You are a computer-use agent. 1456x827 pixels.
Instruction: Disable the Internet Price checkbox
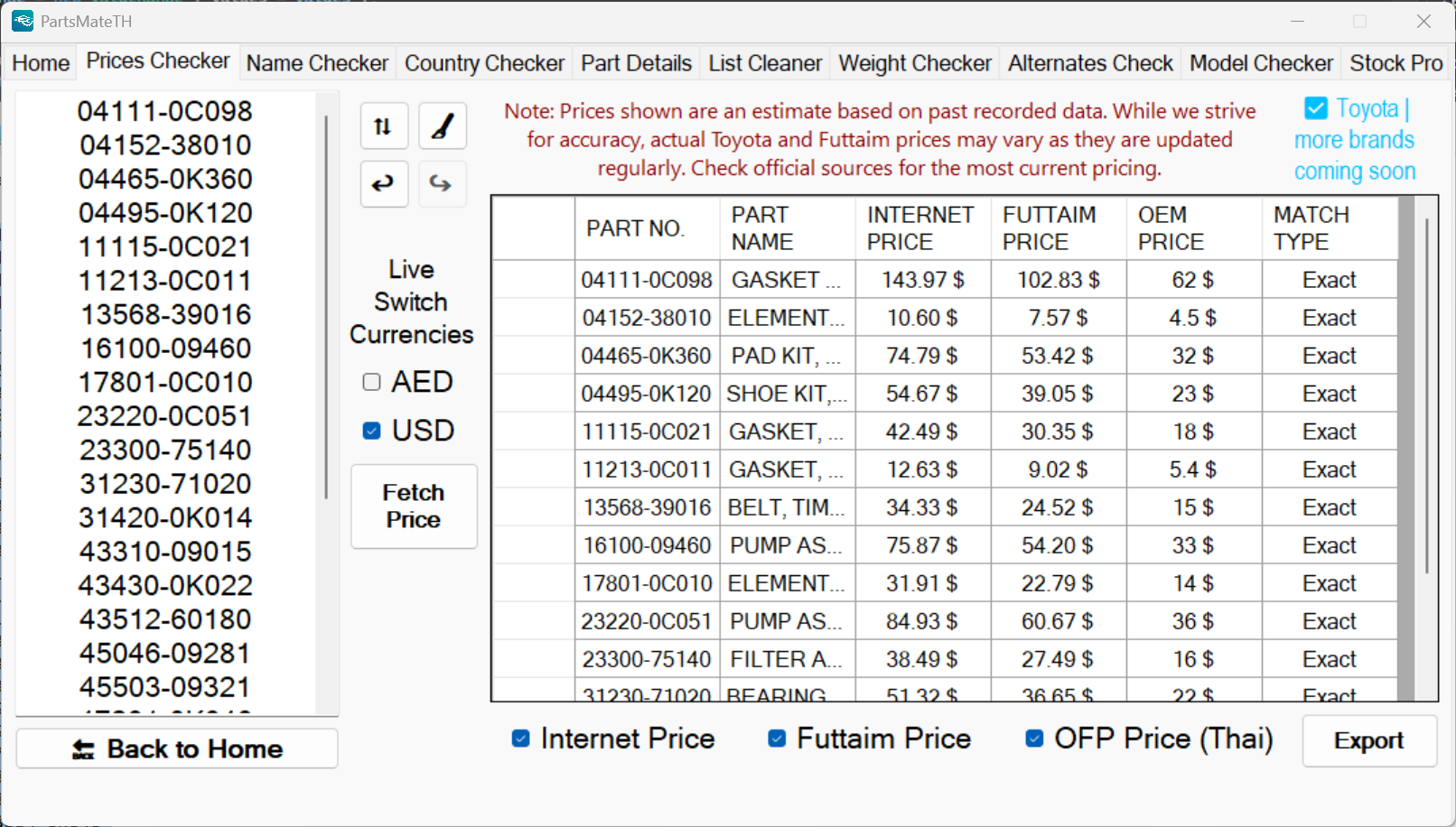pos(521,739)
